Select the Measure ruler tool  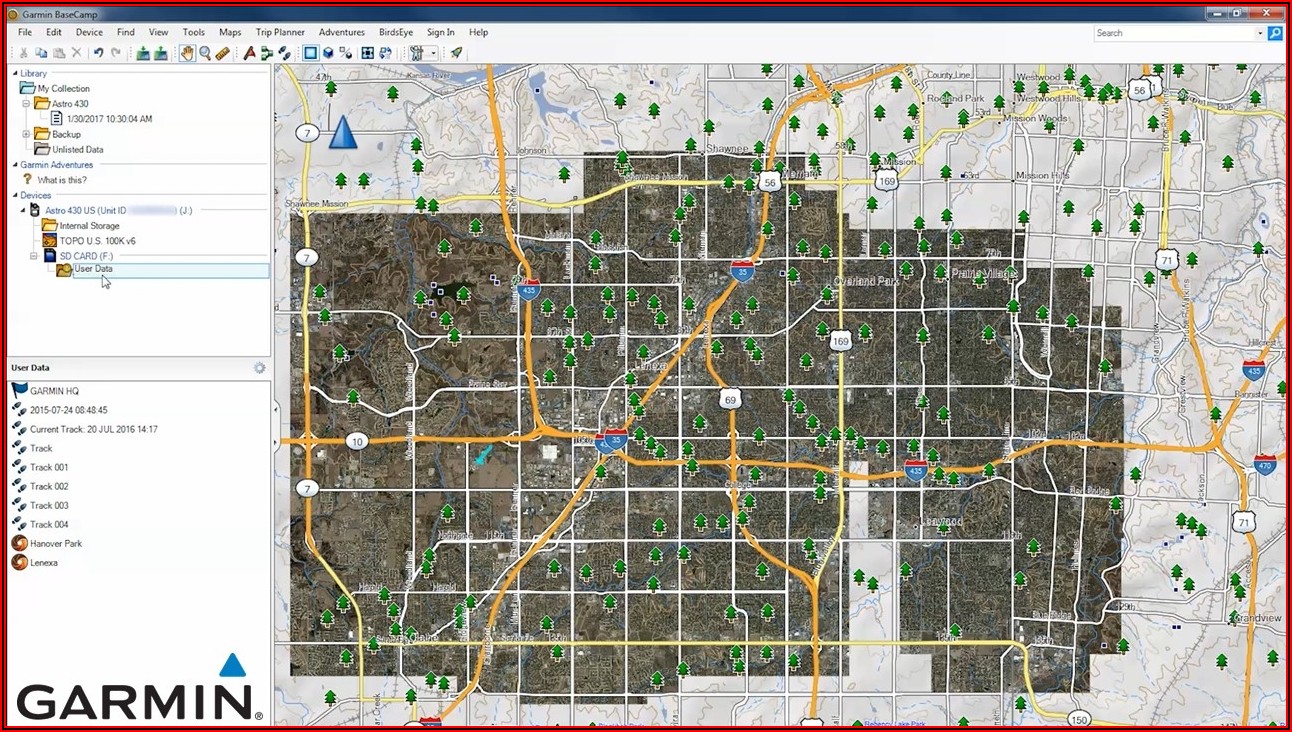click(x=222, y=53)
